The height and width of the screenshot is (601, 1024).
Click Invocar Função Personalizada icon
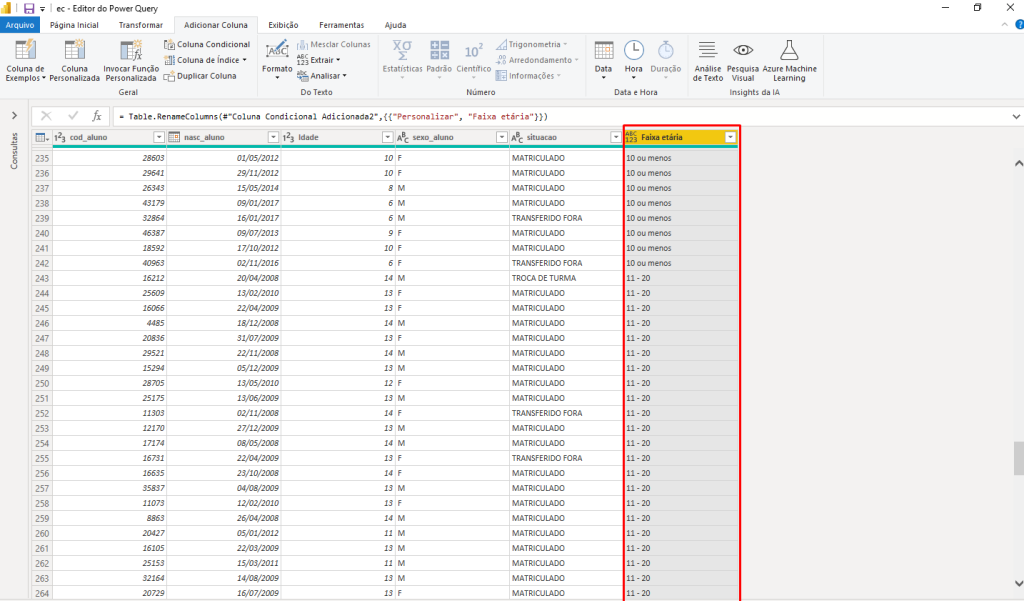click(x=131, y=51)
